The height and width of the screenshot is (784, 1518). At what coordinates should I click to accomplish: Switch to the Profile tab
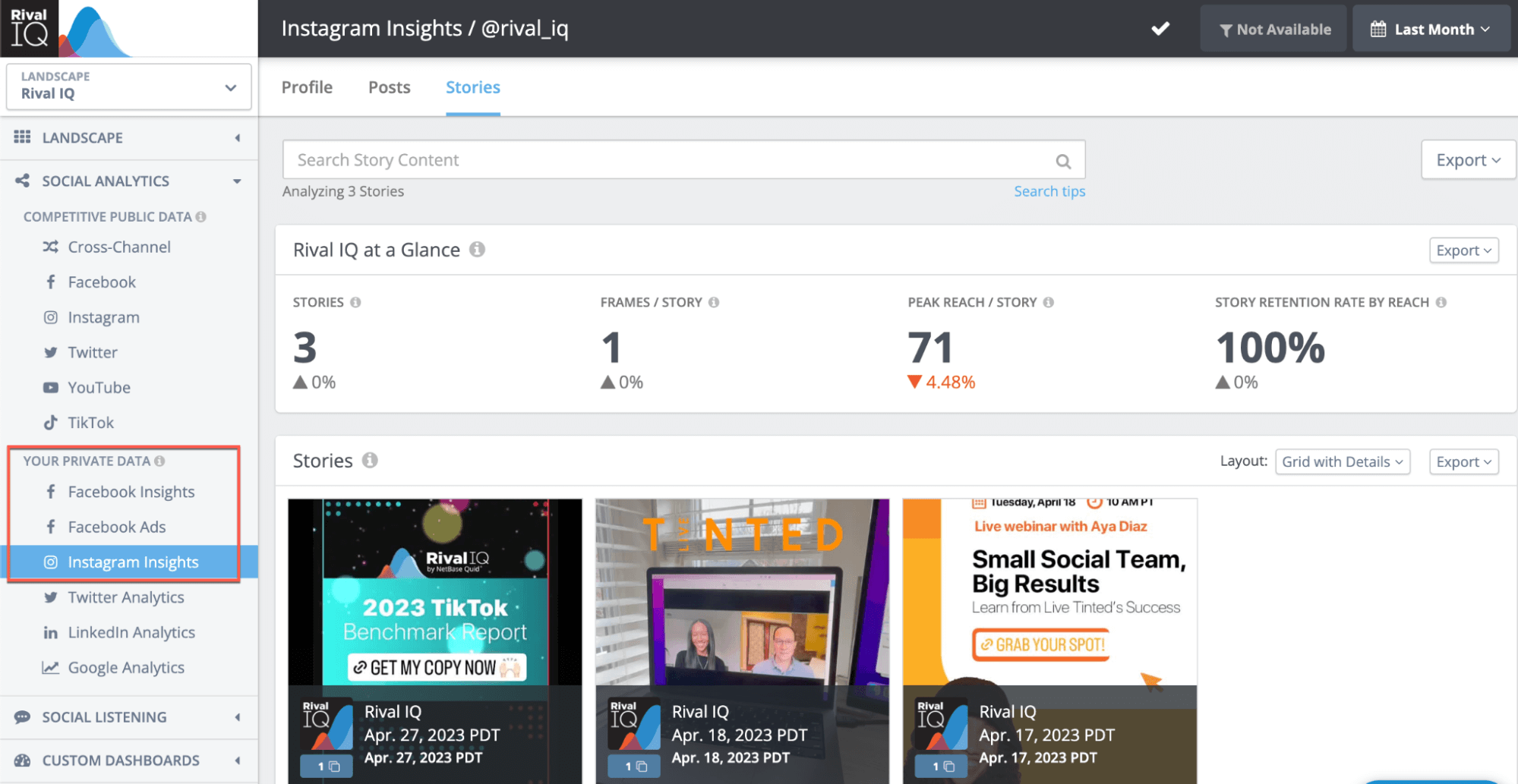pyautogui.click(x=307, y=87)
